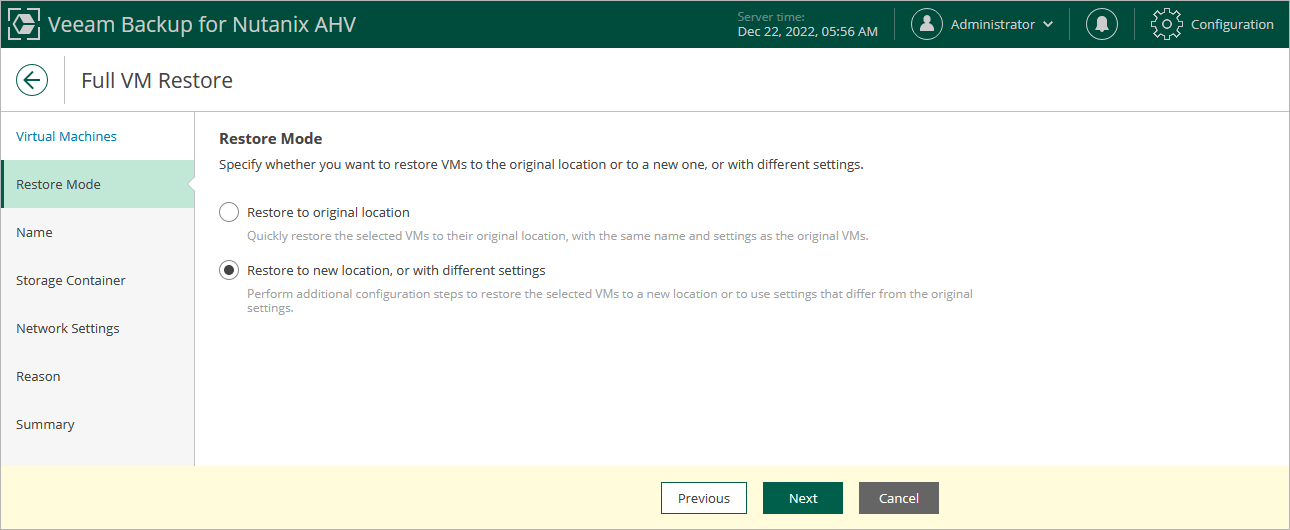Expand the Administrator dropdown chevron
Image resolution: width=1290 pixels, height=530 pixels.
[1048, 24]
